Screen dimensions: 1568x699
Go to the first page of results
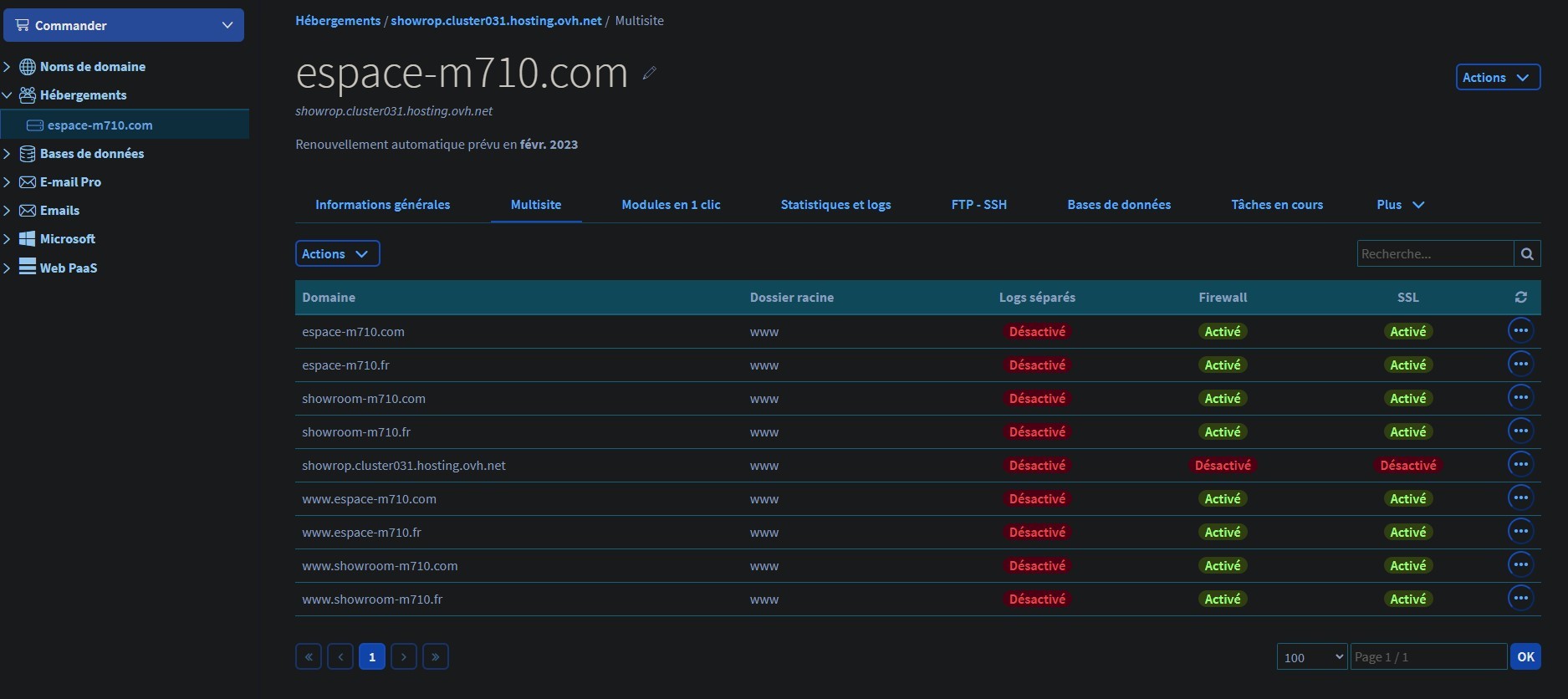click(309, 656)
